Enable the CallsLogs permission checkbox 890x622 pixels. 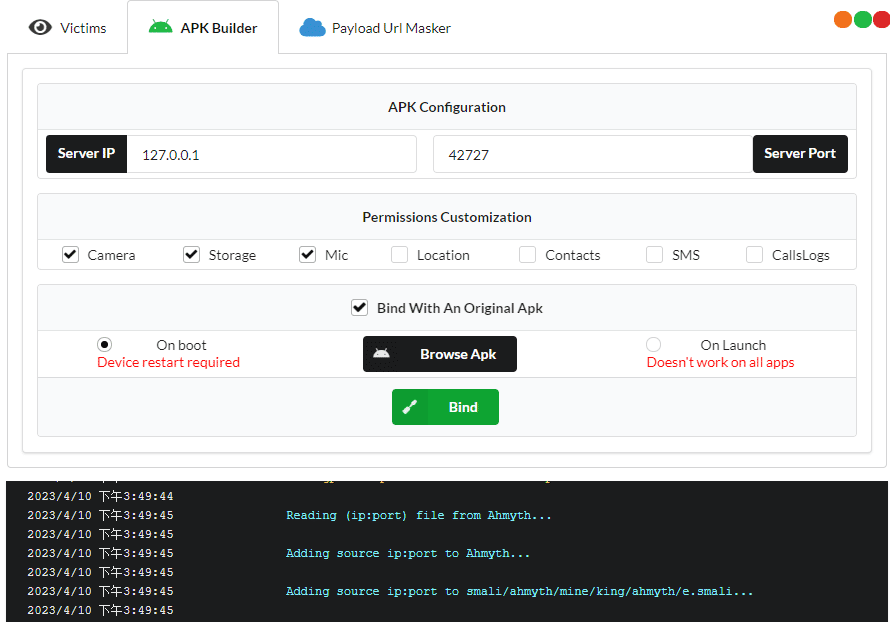pos(754,255)
